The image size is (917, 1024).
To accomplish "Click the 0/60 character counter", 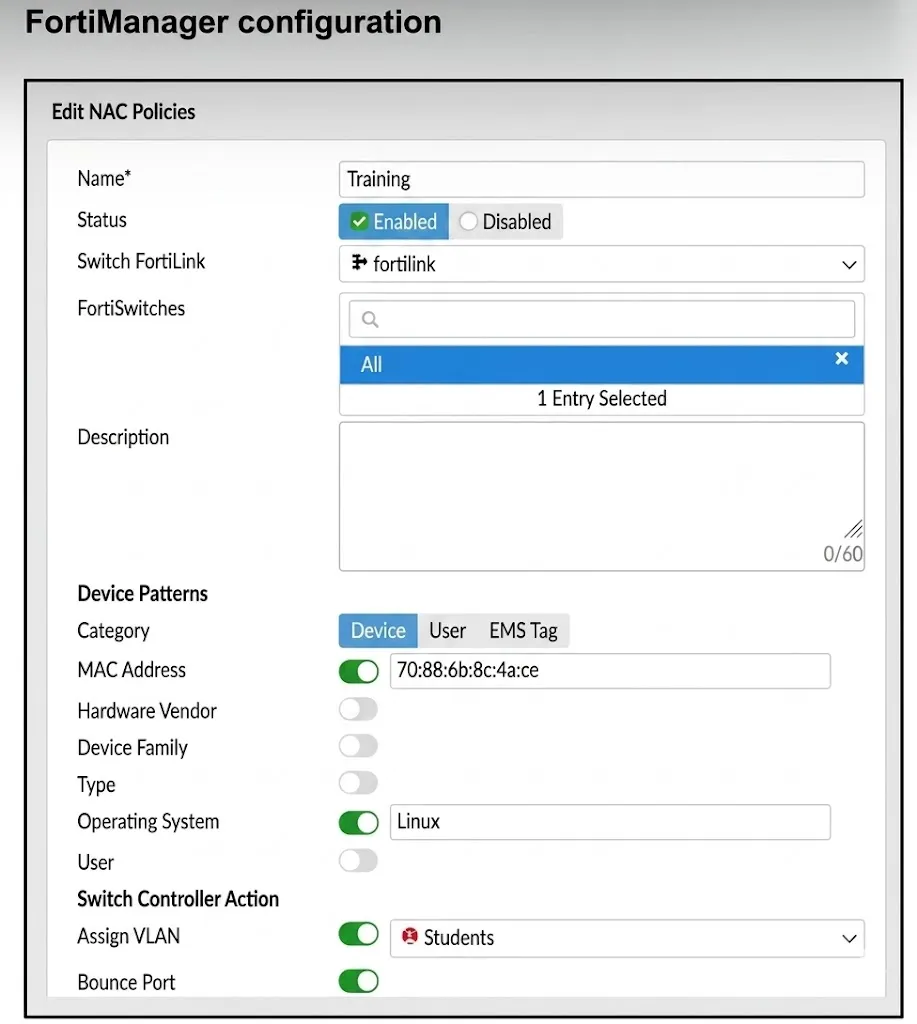I will (x=843, y=554).
